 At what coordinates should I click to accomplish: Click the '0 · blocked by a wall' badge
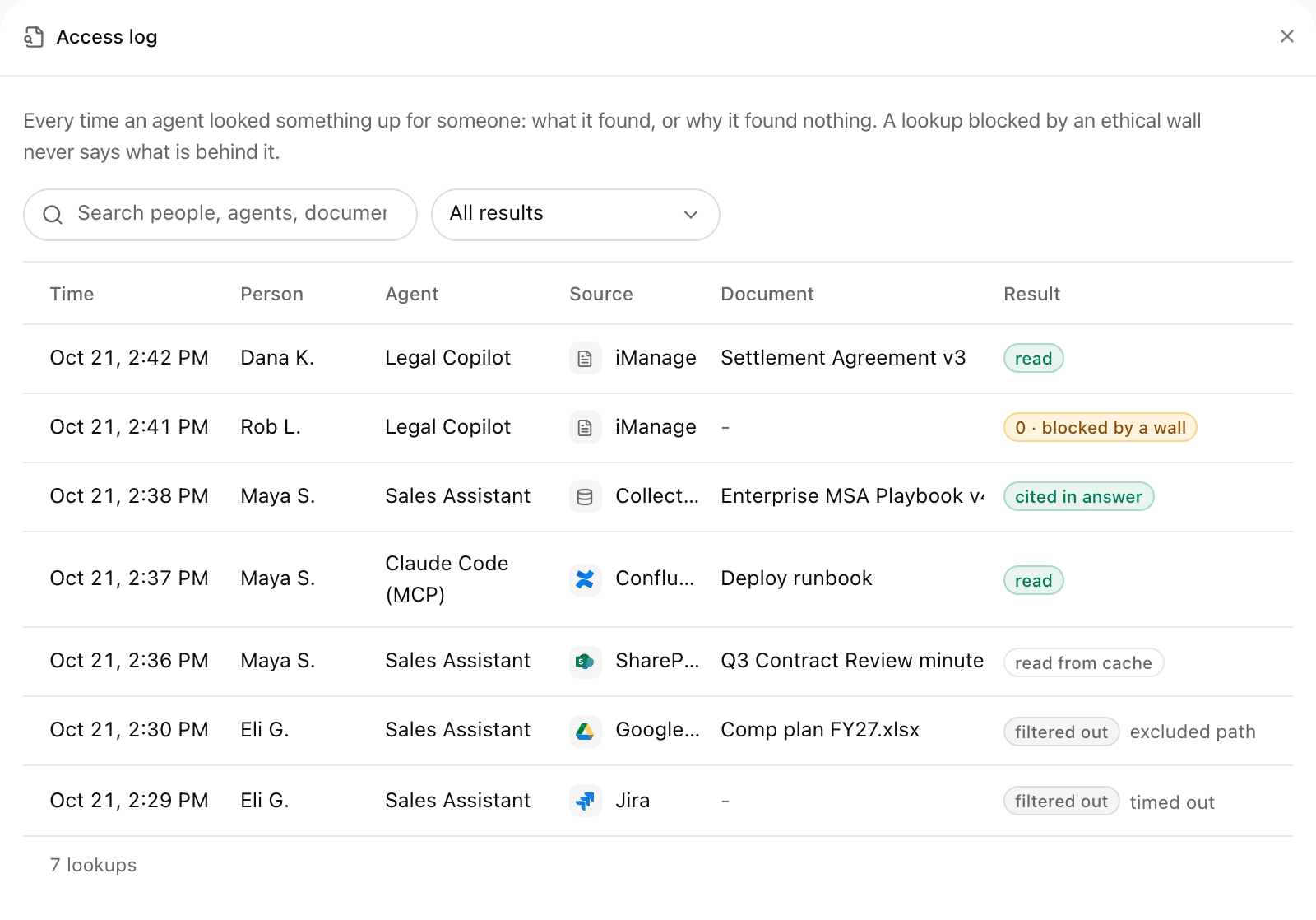(x=1101, y=427)
